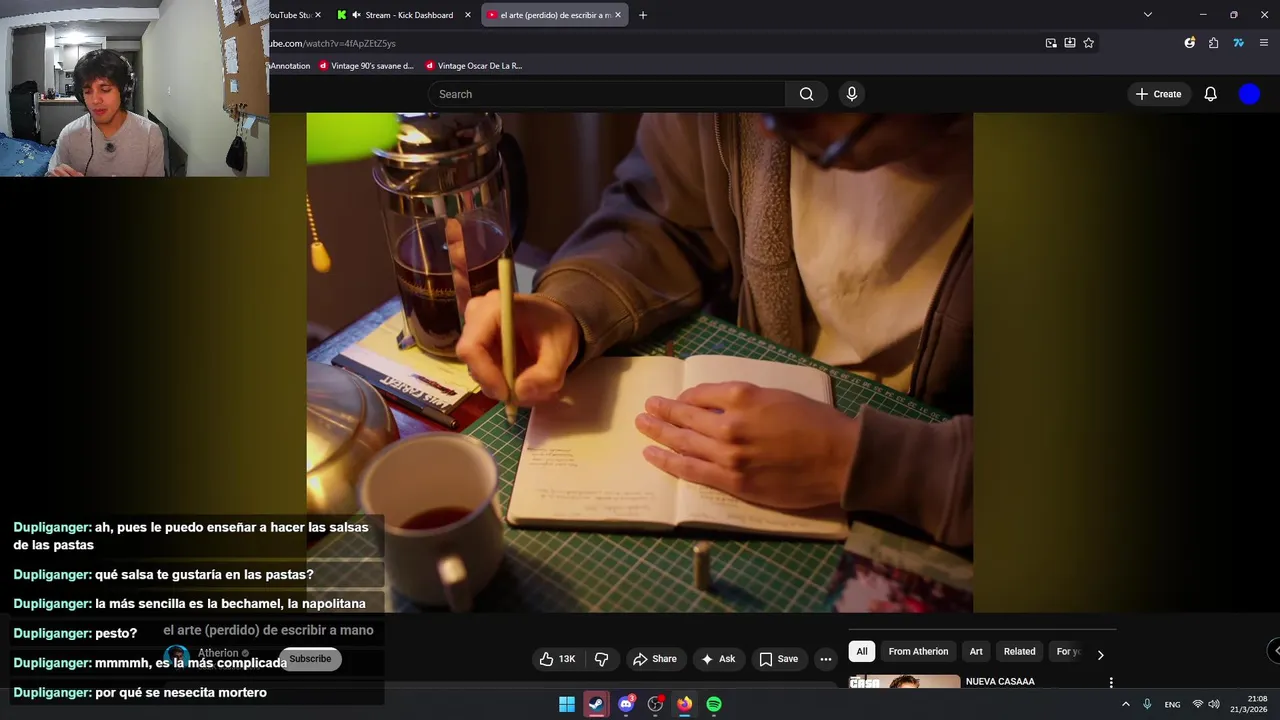Viewport: 1280px width, 720px height.
Task: Open Wi-Fi network settings icon
Action: [1197, 704]
